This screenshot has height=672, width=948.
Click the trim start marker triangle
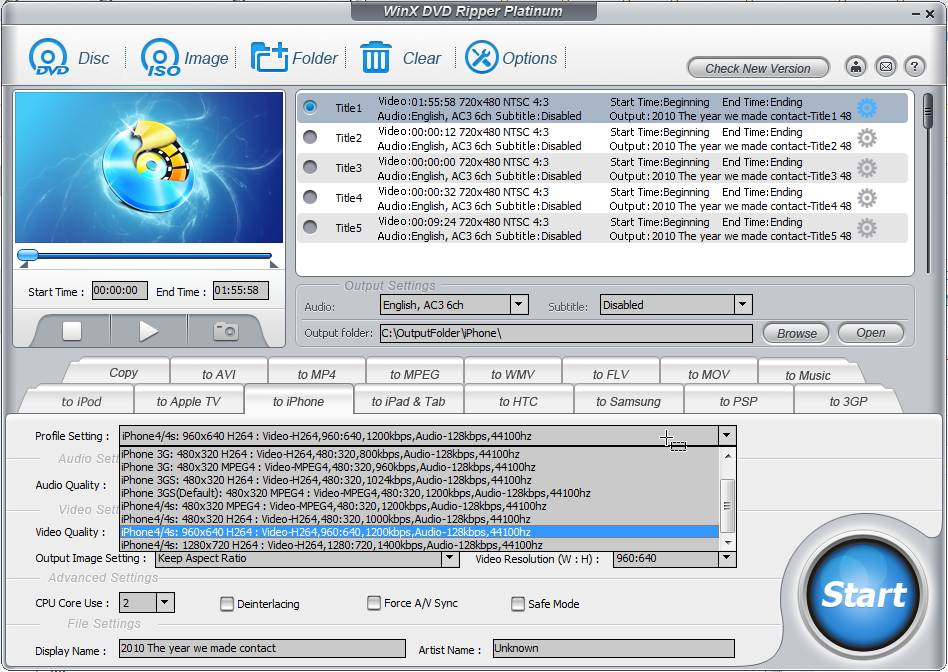click(x=24, y=264)
